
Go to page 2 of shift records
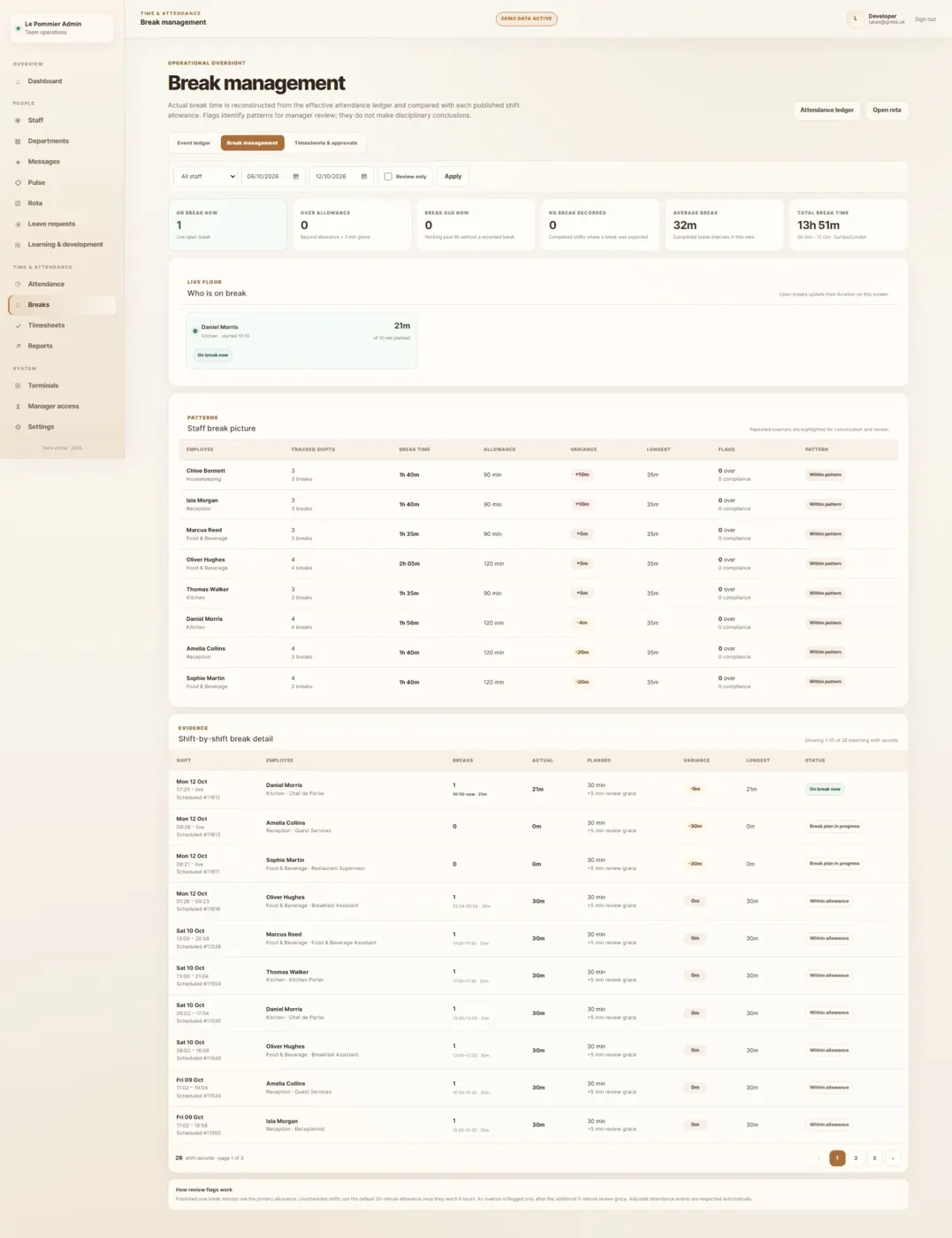856,1158
